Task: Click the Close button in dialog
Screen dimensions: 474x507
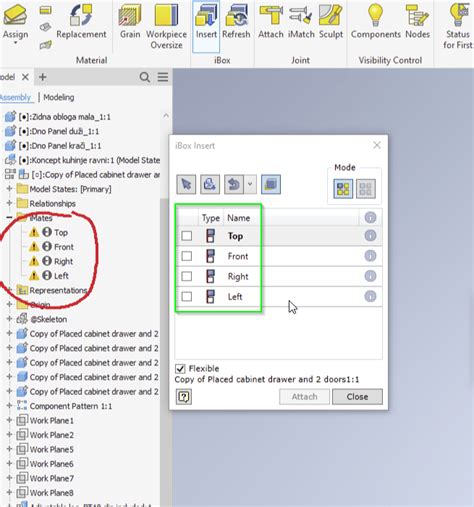Action: (357, 397)
